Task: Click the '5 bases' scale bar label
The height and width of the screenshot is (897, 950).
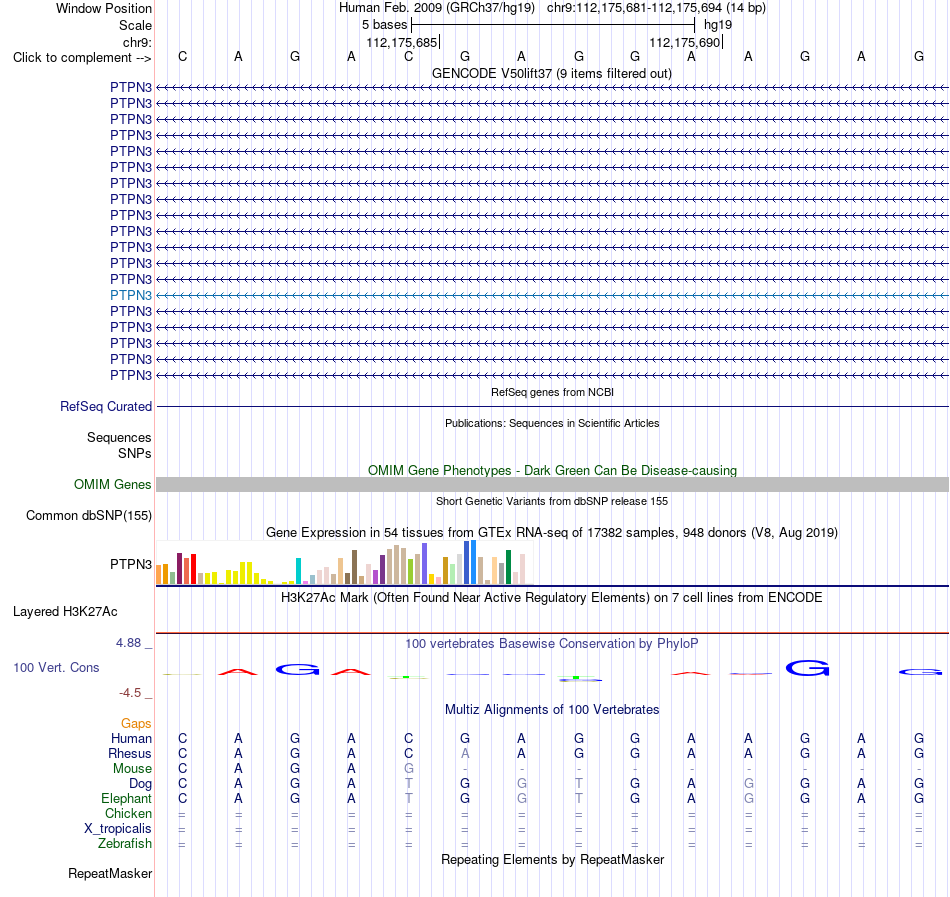Action: pyautogui.click(x=384, y=25)
